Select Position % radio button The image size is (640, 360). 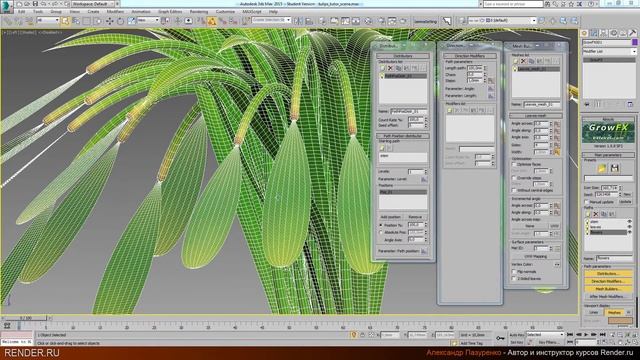pyautogui.click(x=381, y=225)
